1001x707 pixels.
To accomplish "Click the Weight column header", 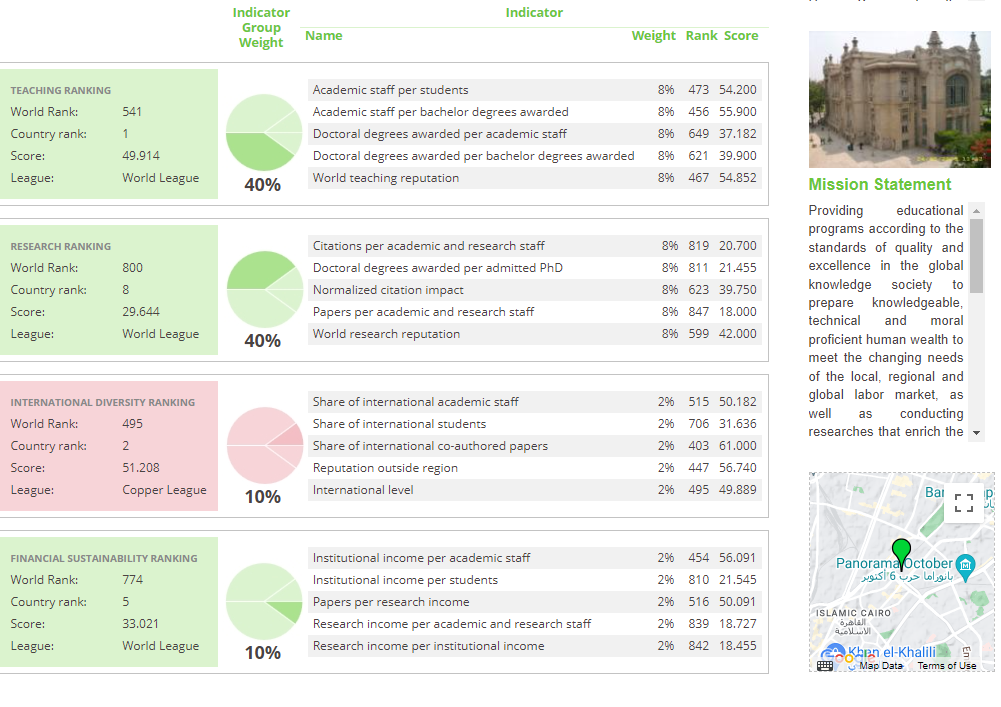I will (x=653, y=36).
